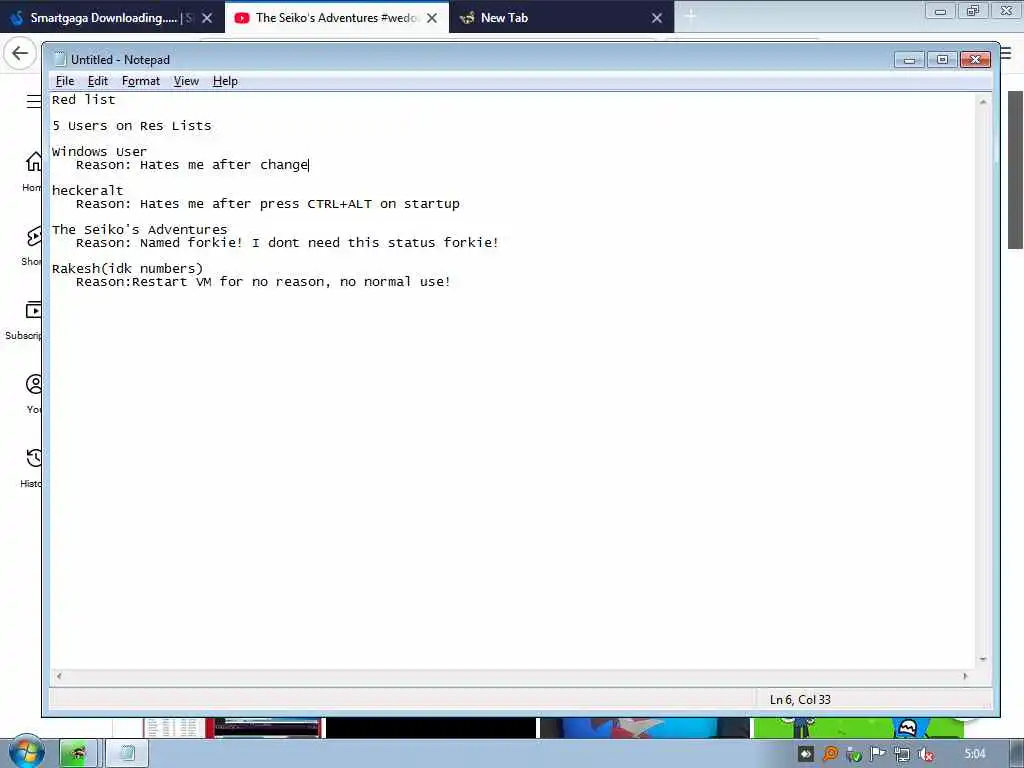Place cursor on 'Windows User' line
1024x768 pixels.
[x=99, y=152]
